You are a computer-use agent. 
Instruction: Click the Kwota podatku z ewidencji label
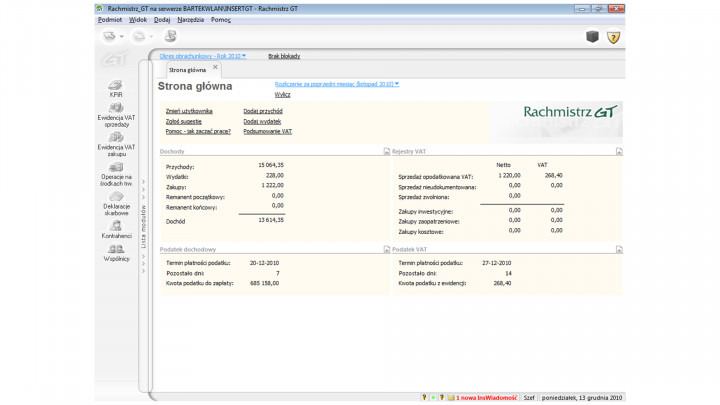432,283
